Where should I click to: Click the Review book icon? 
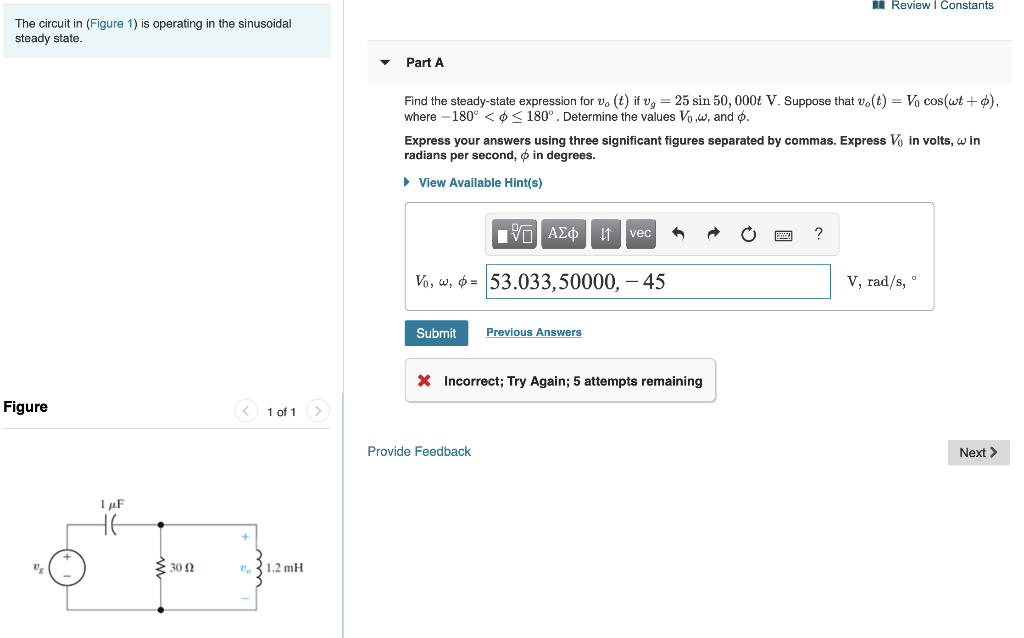[x=878, y=5]
